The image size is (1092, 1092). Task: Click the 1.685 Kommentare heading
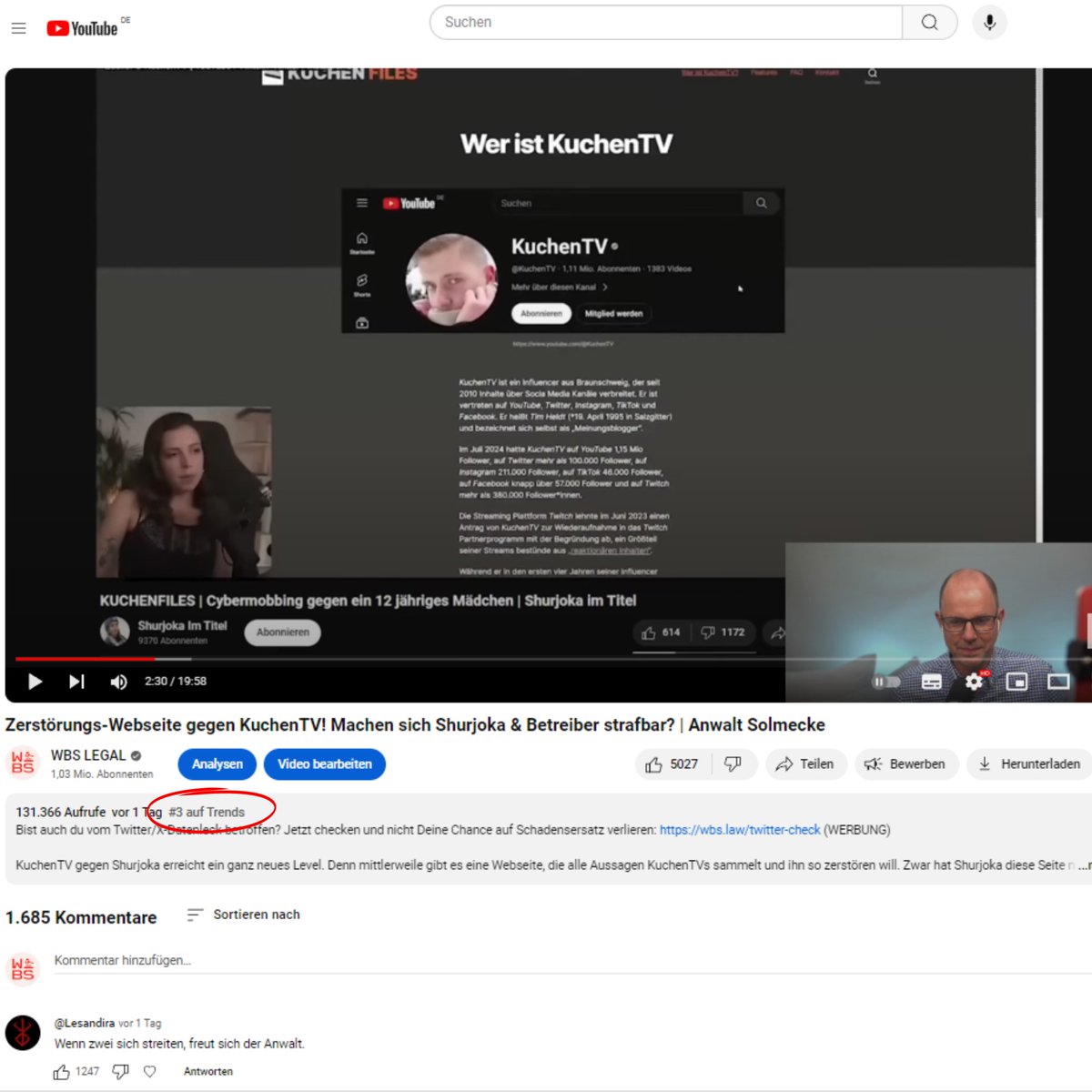point(81,917)
